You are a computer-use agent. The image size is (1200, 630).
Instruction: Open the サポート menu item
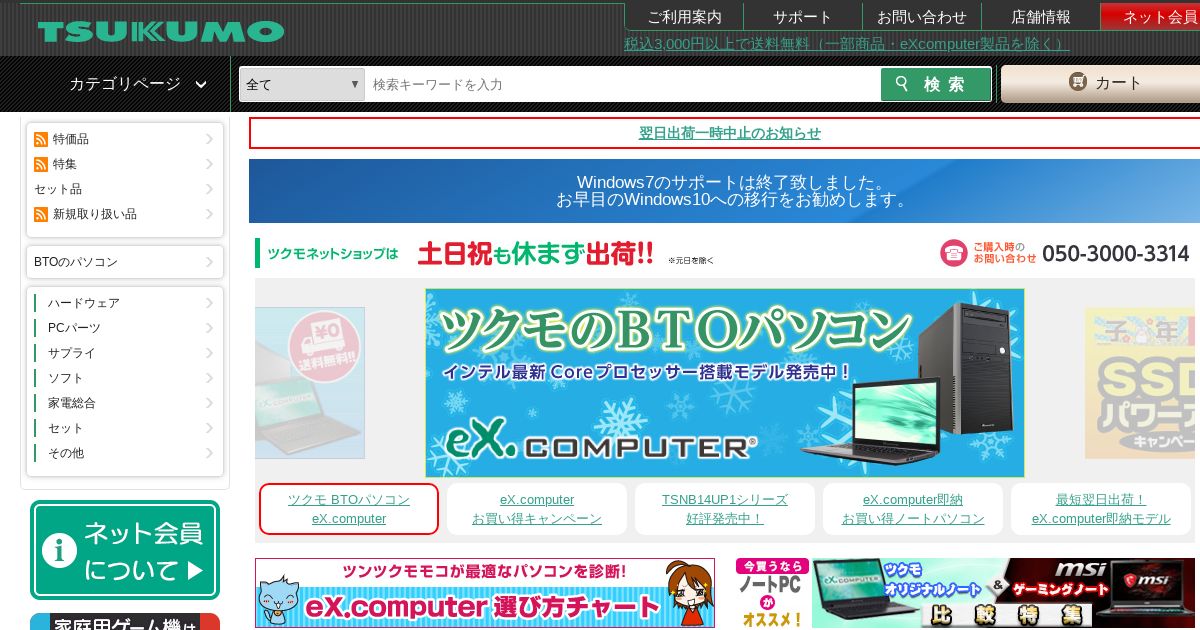(x=802, y=17)
